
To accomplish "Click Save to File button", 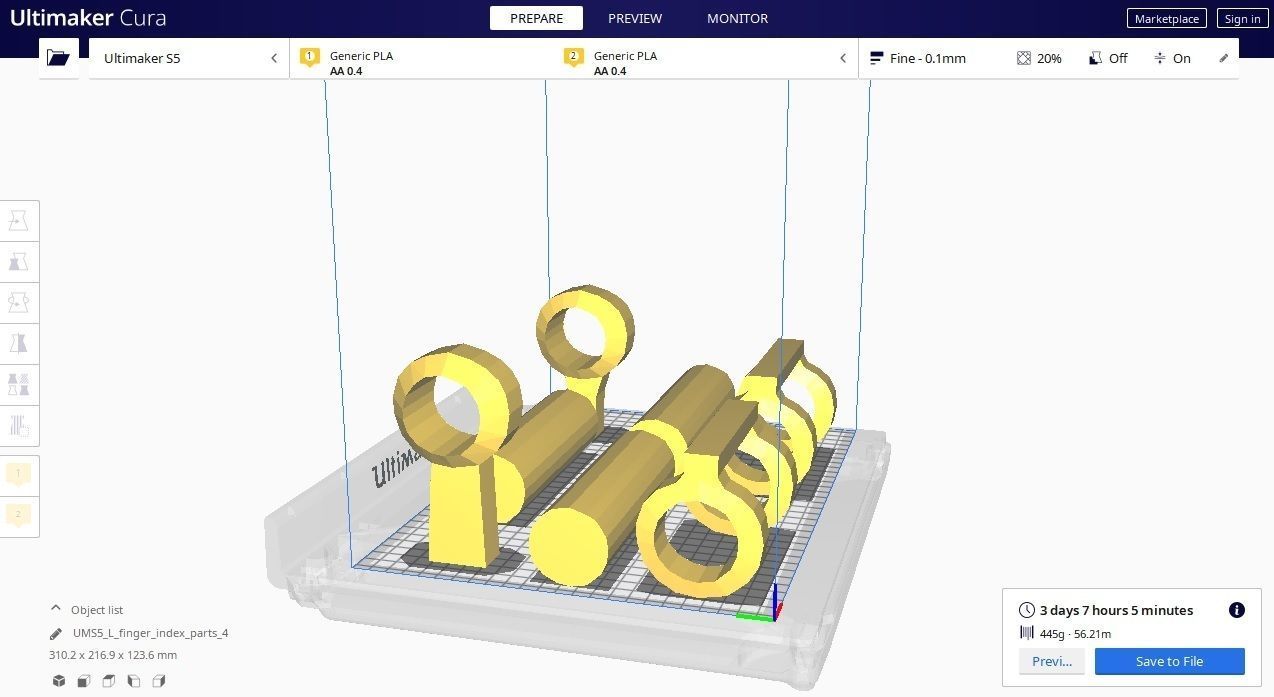I will tap(1169, 661).
